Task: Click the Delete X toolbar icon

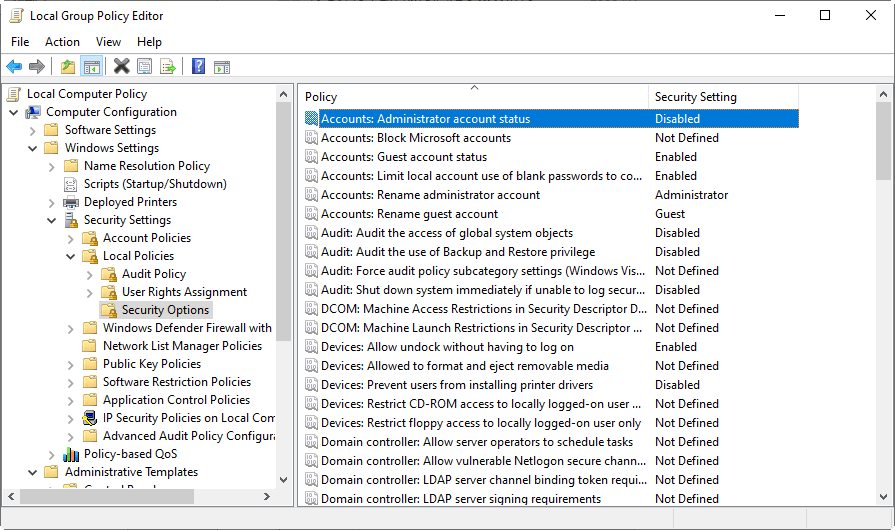Action: tap(121, 67)
